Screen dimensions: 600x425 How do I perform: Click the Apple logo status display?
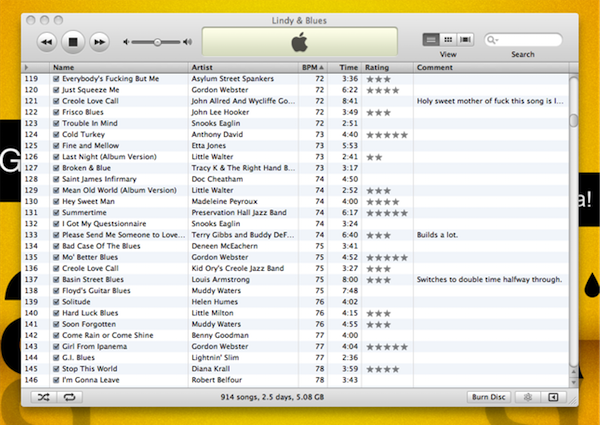300,41
